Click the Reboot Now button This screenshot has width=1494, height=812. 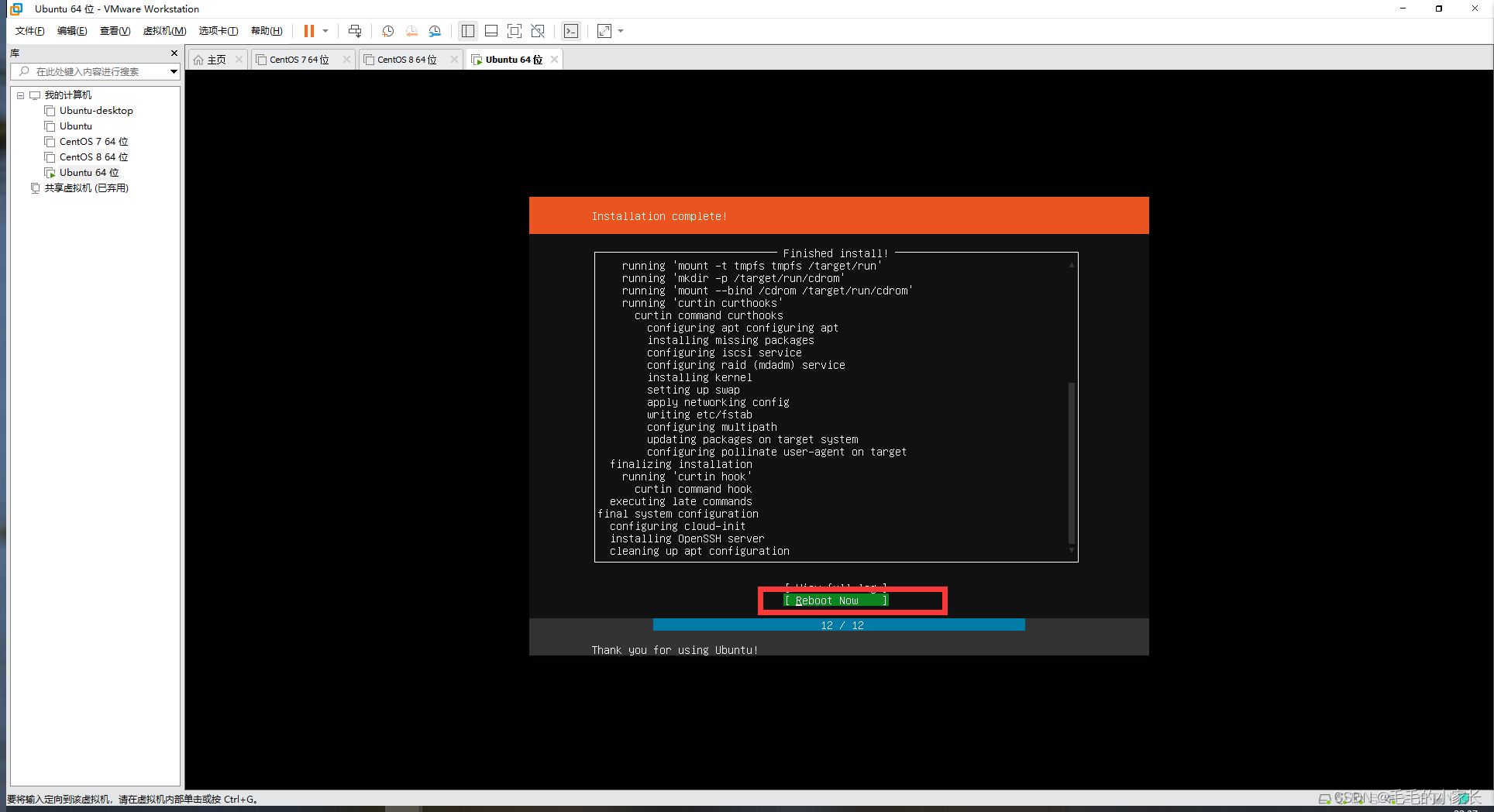(x=835, y=600)
